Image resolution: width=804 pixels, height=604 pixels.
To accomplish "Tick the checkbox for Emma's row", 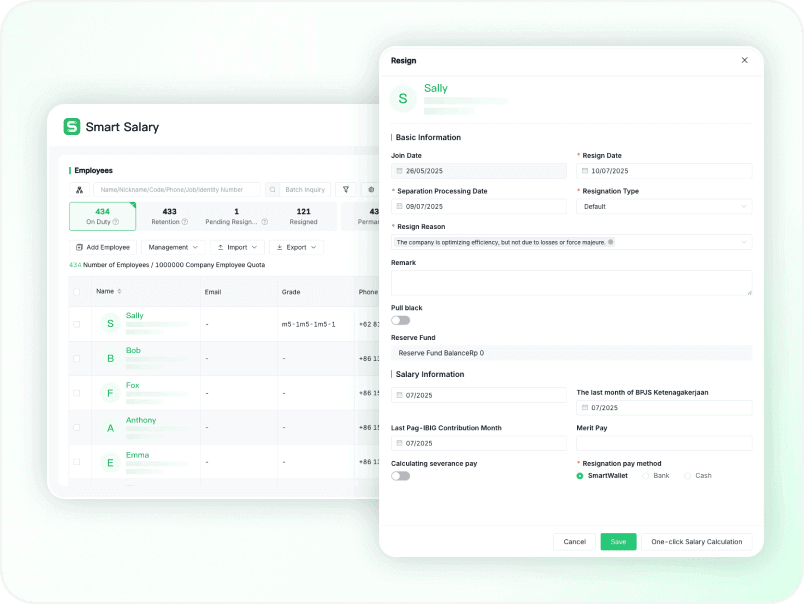I will (x=76, y=461).
